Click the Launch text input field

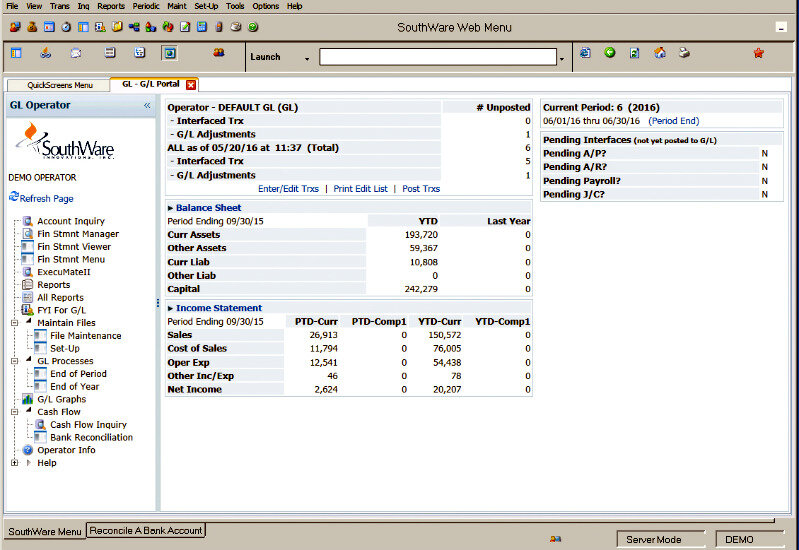pos(437,57)
